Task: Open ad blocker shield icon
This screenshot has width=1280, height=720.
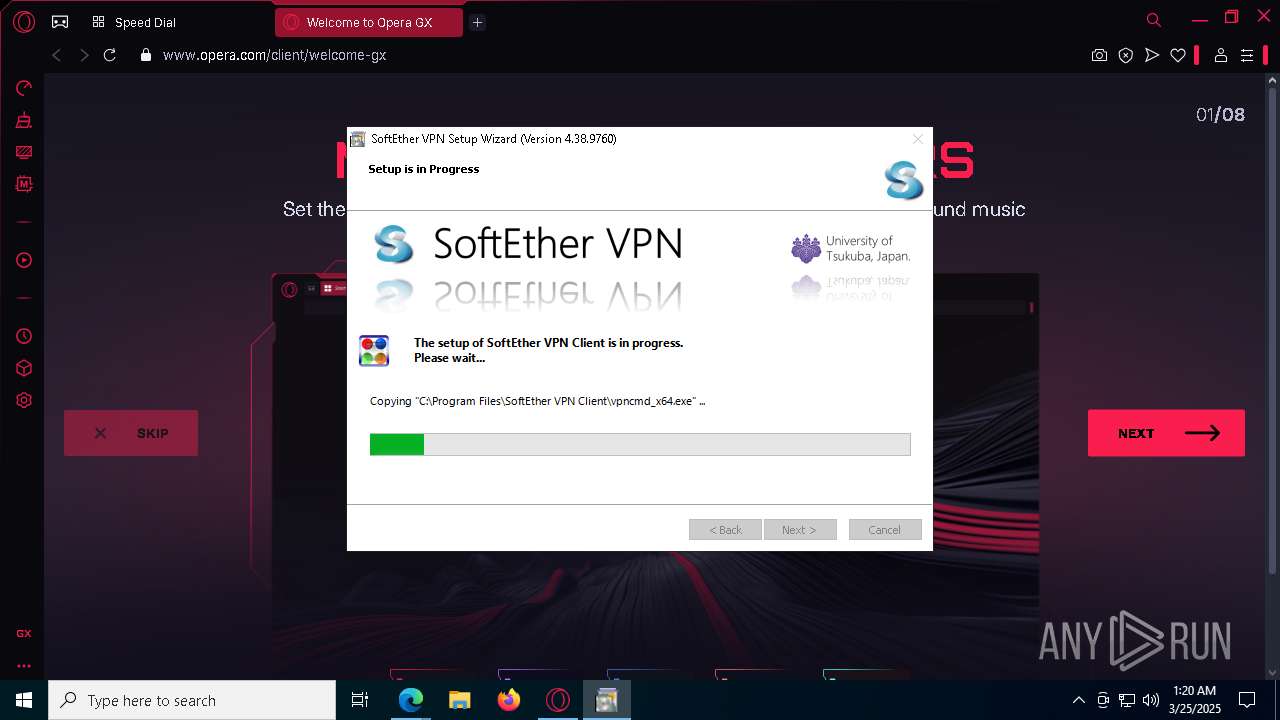Action: tap(1126, 55)
